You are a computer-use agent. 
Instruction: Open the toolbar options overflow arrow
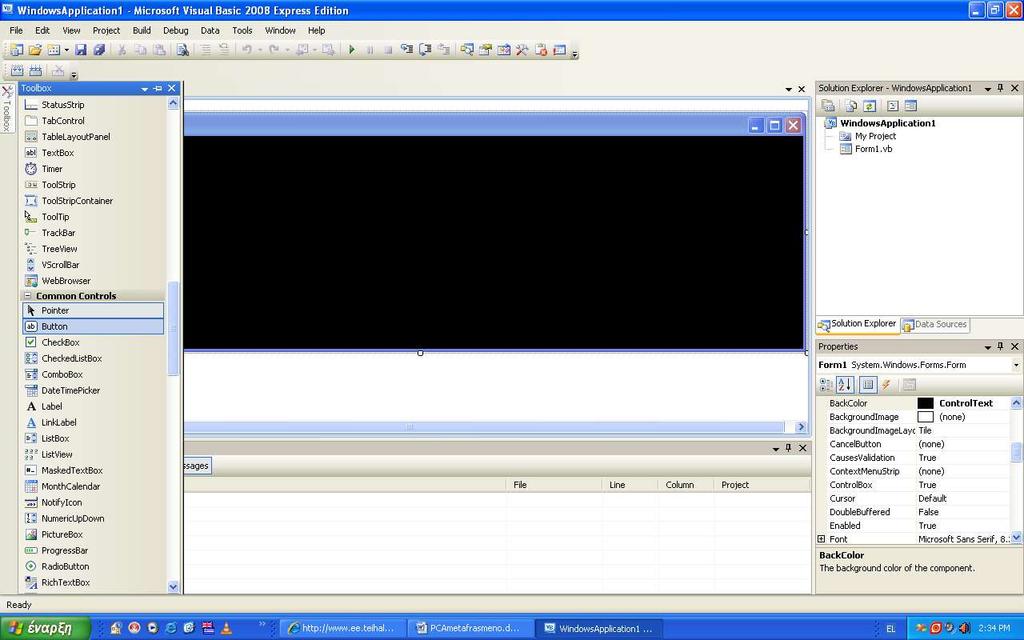click(x=575, y=54)
